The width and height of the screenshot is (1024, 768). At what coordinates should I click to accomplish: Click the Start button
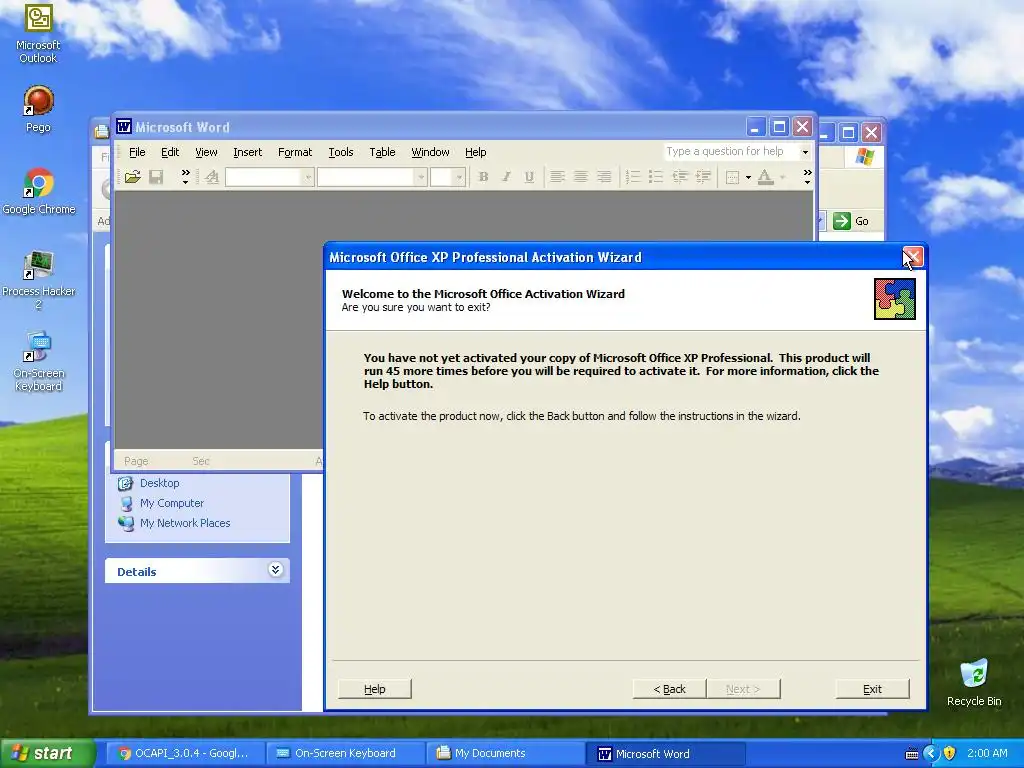(x=47, y=754)
